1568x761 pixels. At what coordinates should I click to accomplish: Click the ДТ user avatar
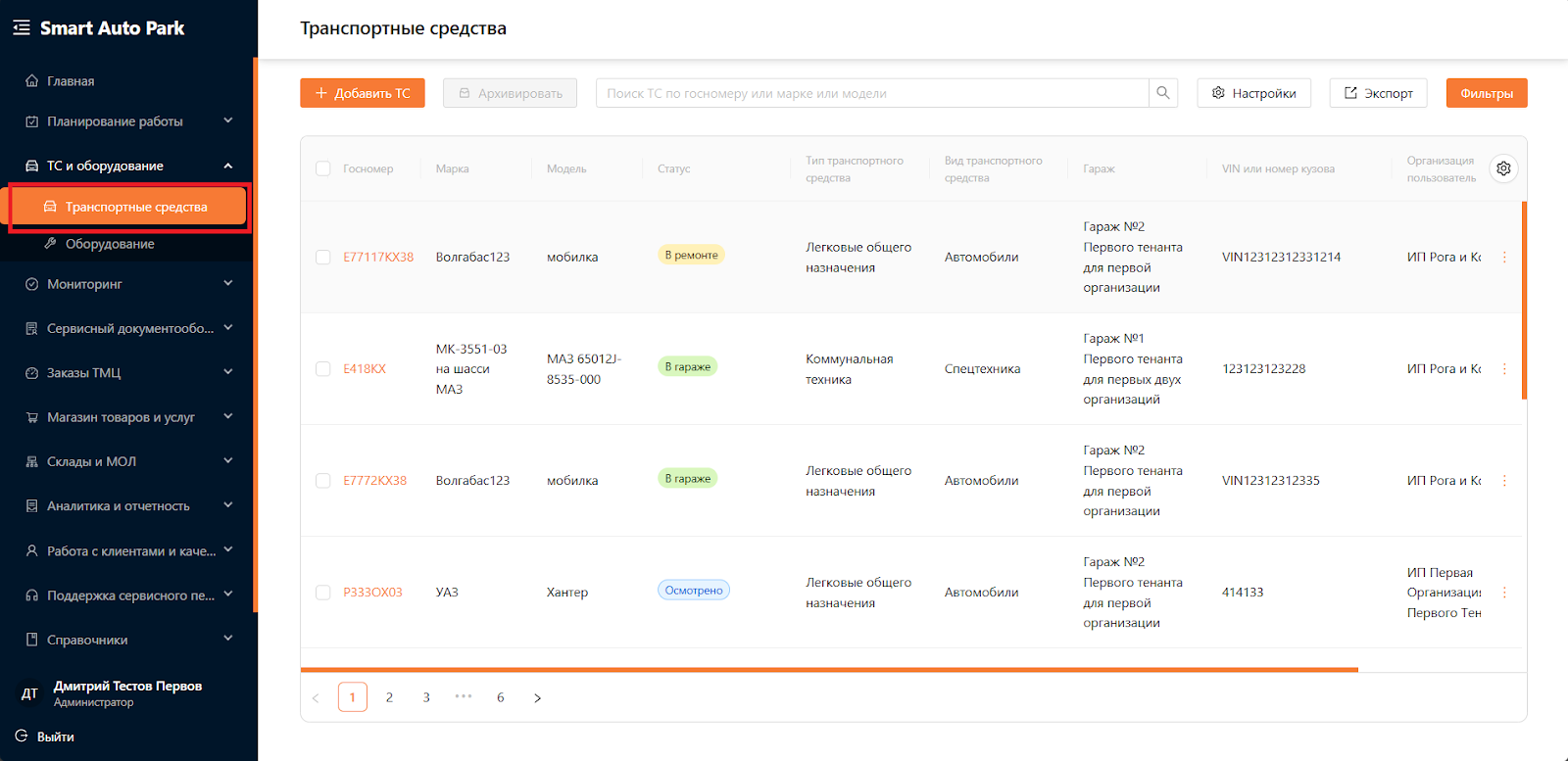29,693
